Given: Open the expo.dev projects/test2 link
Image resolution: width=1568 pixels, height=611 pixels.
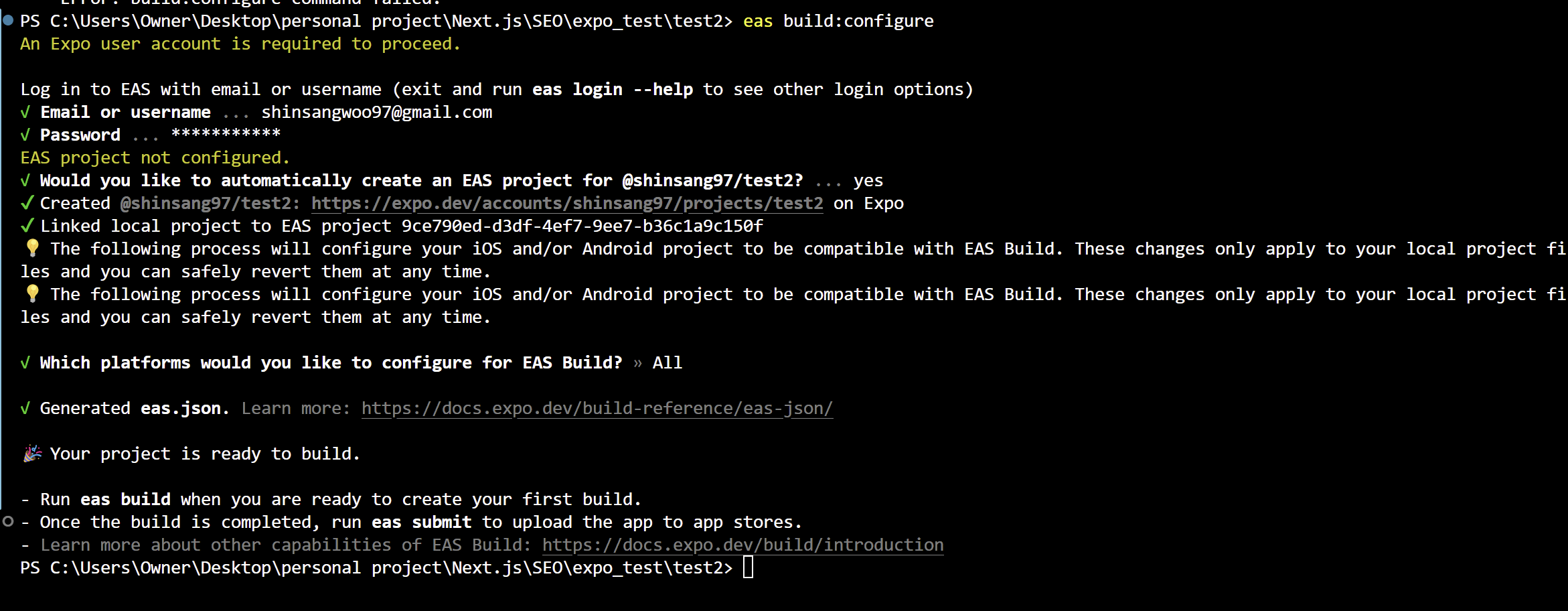Looking at the screenshot, I should click(567, 204).
